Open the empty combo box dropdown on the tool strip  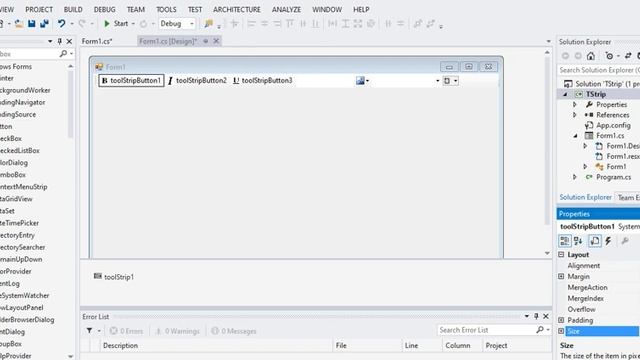pyautogui.click(x=438, y=81)
